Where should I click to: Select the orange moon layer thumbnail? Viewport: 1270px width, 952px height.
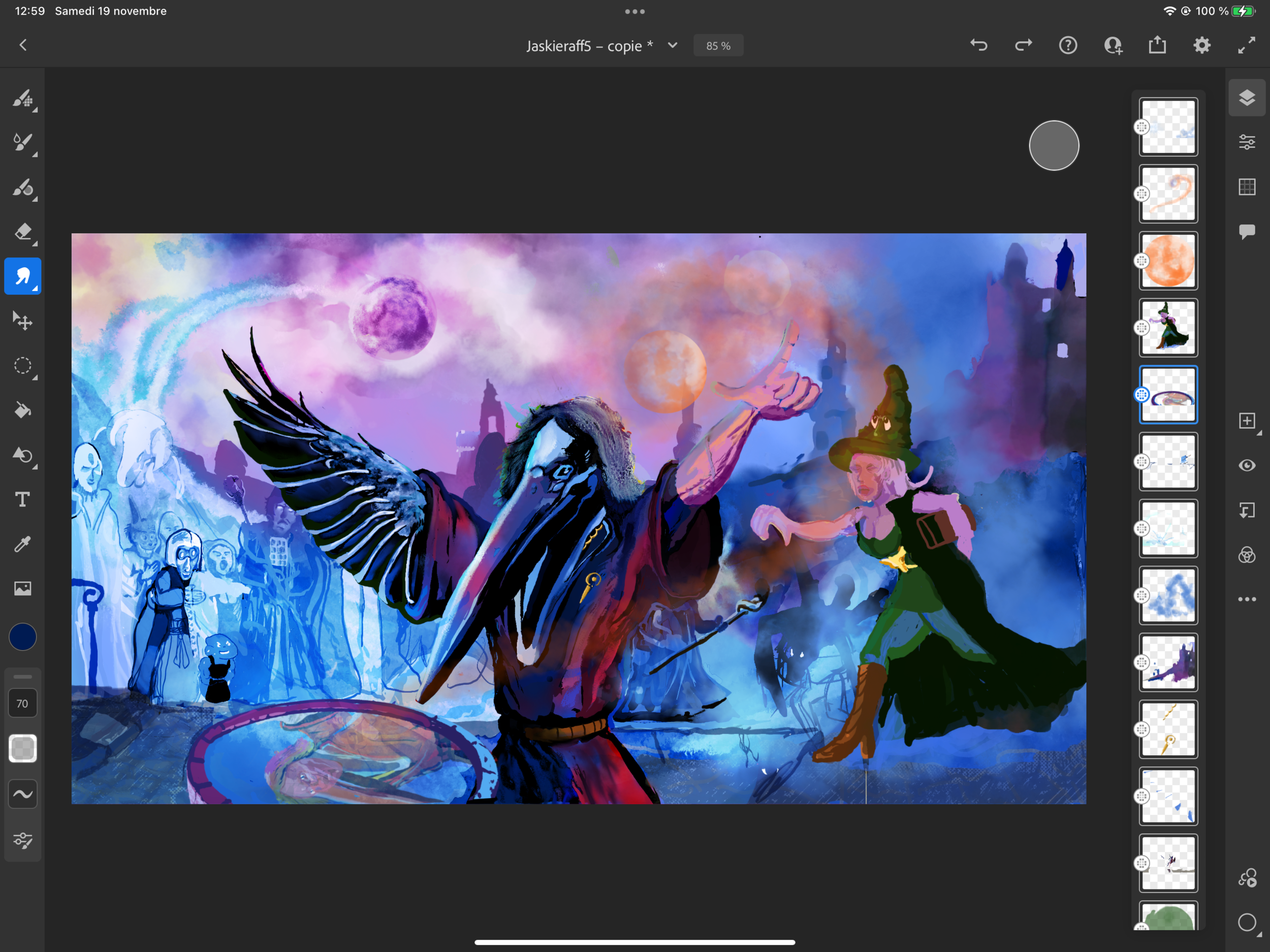click(x=1168, y=261)
